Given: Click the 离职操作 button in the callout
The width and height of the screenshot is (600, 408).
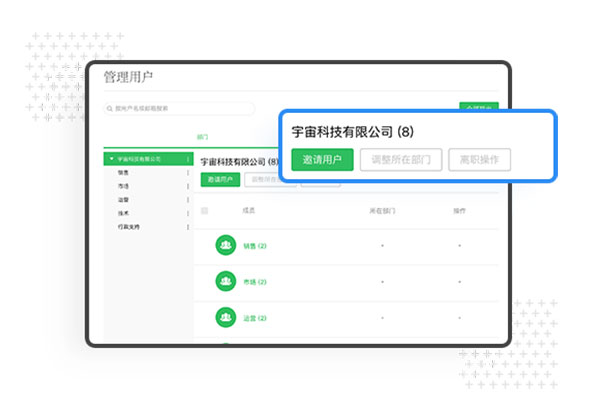Looking at the screenshot, I should 480,160.
